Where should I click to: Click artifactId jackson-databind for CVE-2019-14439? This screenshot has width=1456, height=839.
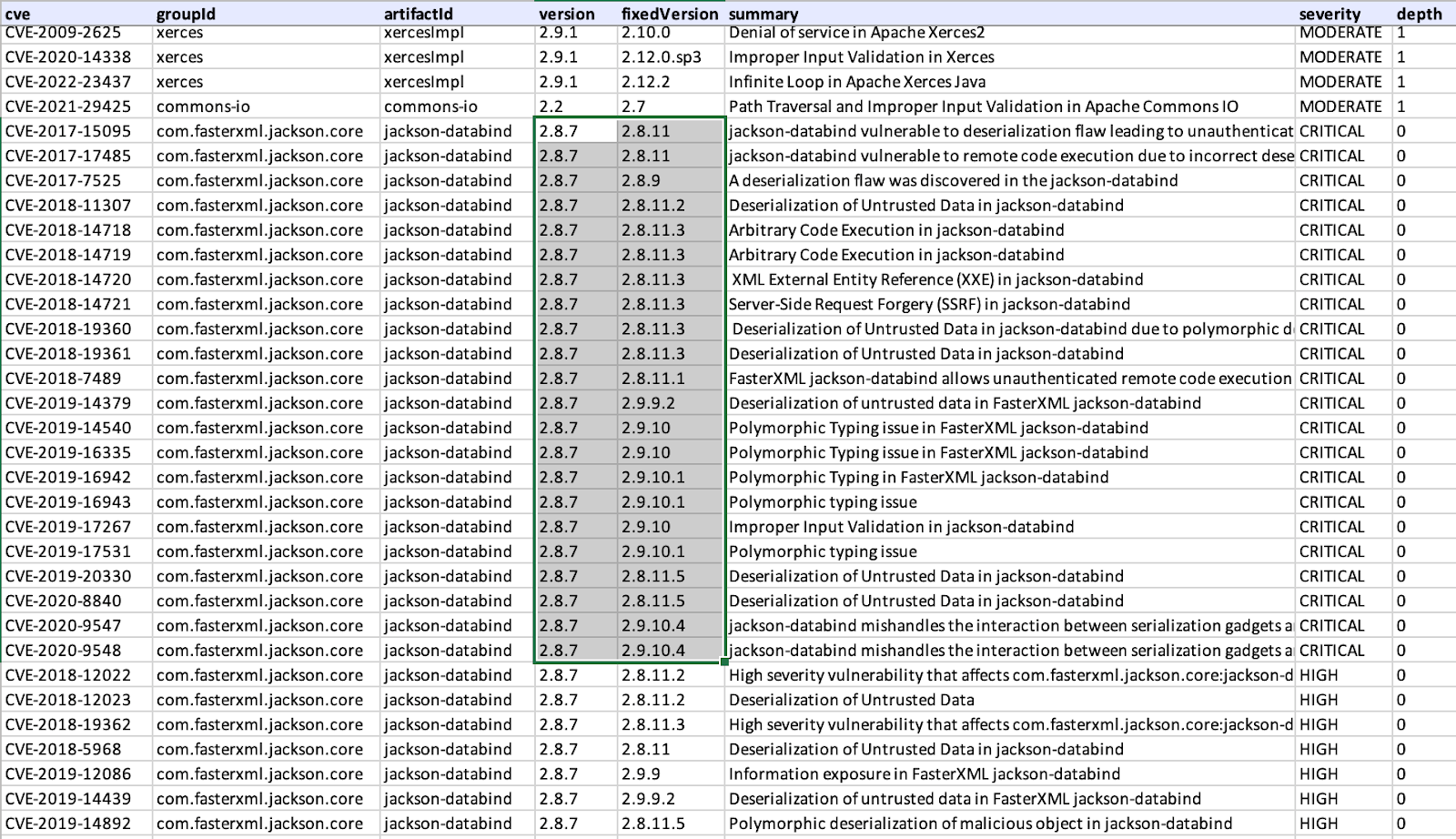(458, 798)
